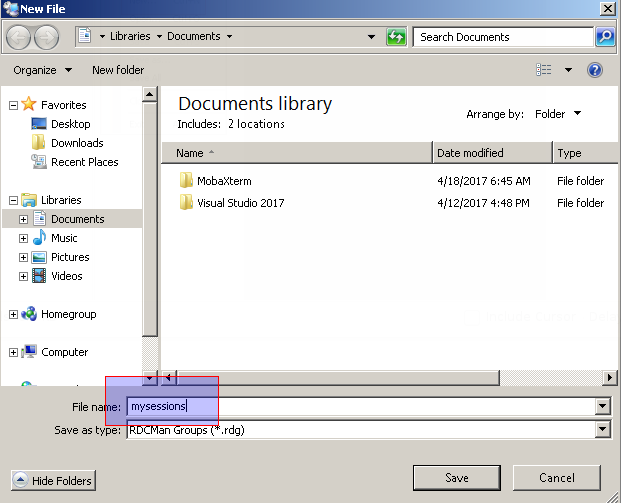The width and height of the screenshot is (621, 503).
Task: Select the MobaXterm folder icon
Action: pos(186,180)
